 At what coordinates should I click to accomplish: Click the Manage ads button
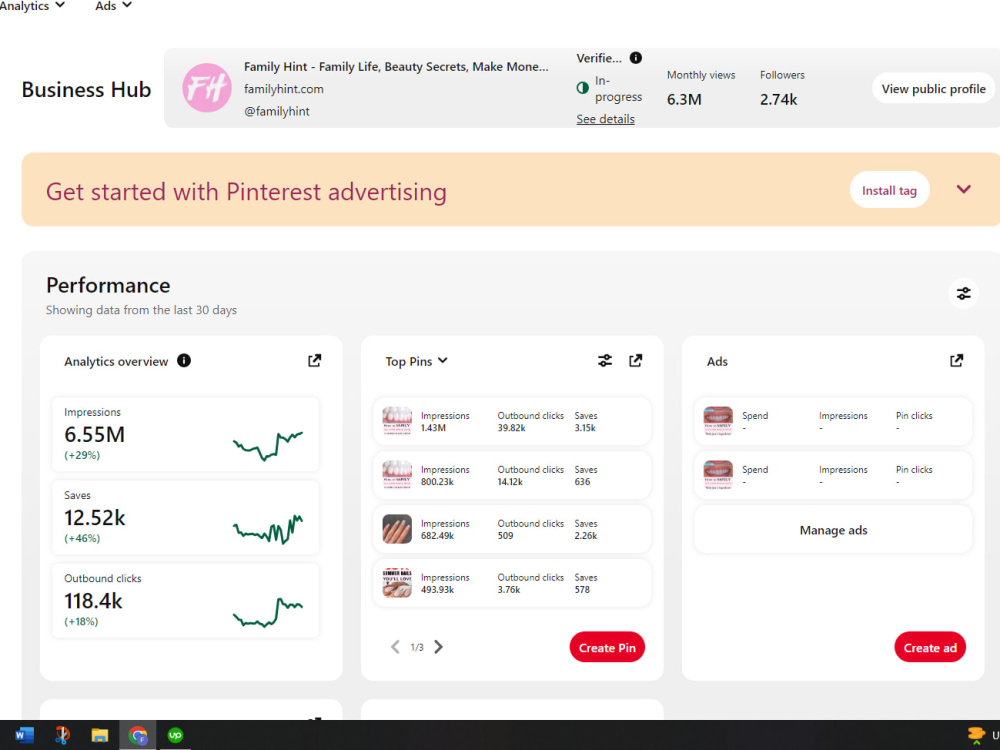pos(833,530)
